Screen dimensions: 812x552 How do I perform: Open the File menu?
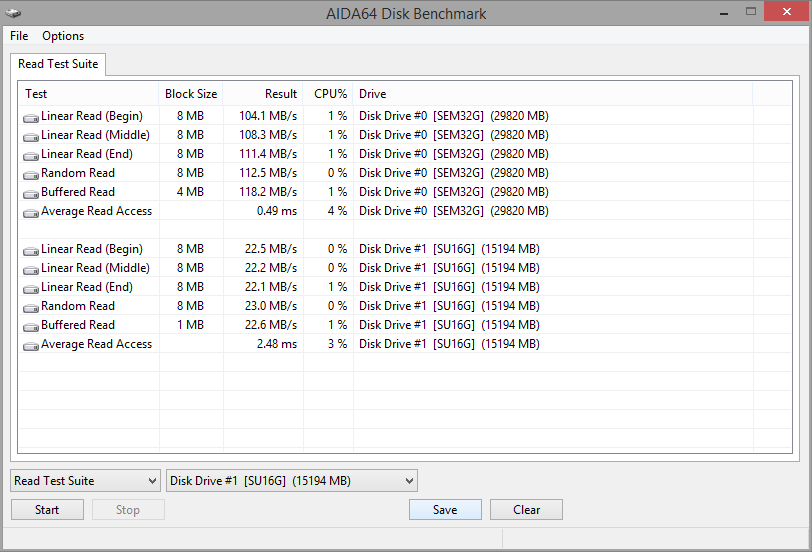pyautogui.click(x=19, y=36)
